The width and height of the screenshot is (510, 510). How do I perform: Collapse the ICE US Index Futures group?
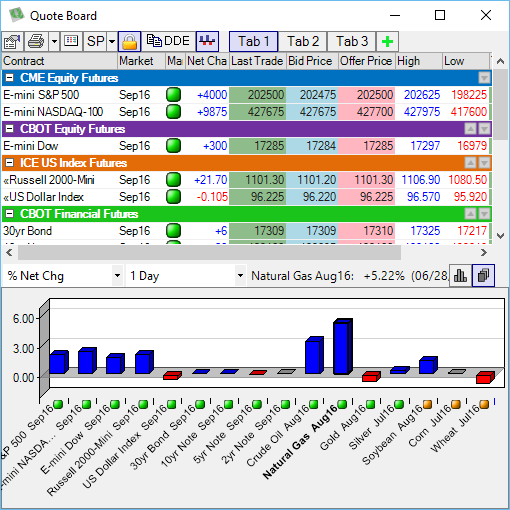click(x=10, y=163)
